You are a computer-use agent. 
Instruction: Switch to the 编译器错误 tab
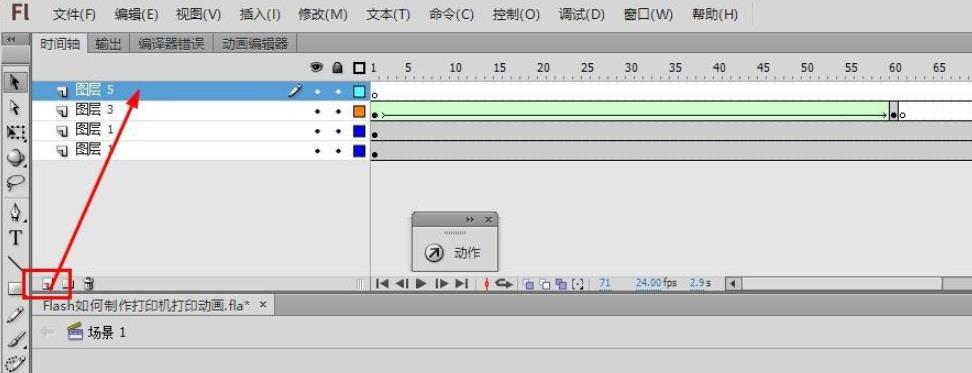click(x=171, y=43)
